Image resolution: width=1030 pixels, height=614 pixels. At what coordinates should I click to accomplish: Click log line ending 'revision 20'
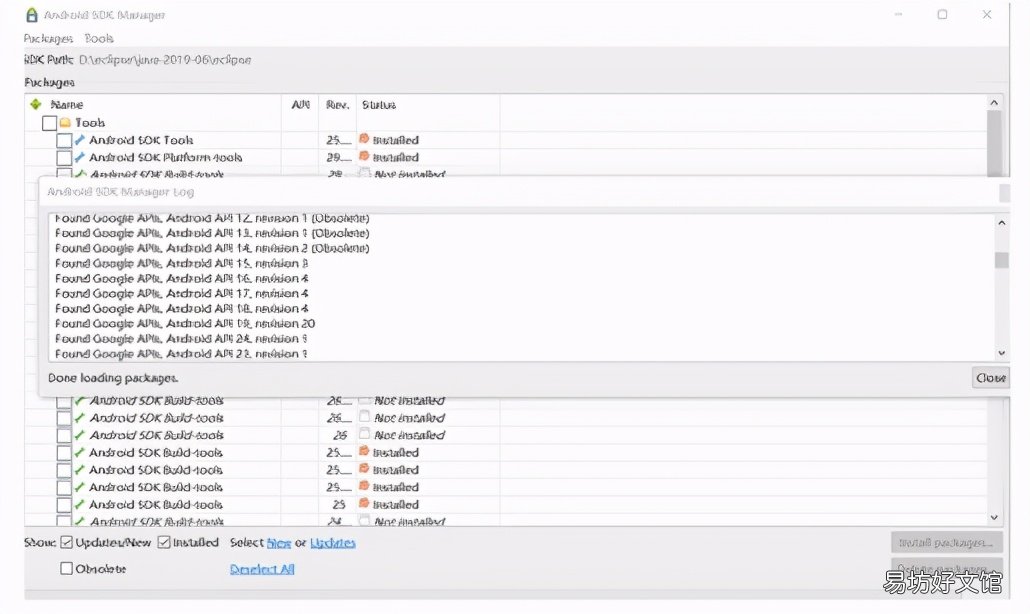[x=185, y=324]
